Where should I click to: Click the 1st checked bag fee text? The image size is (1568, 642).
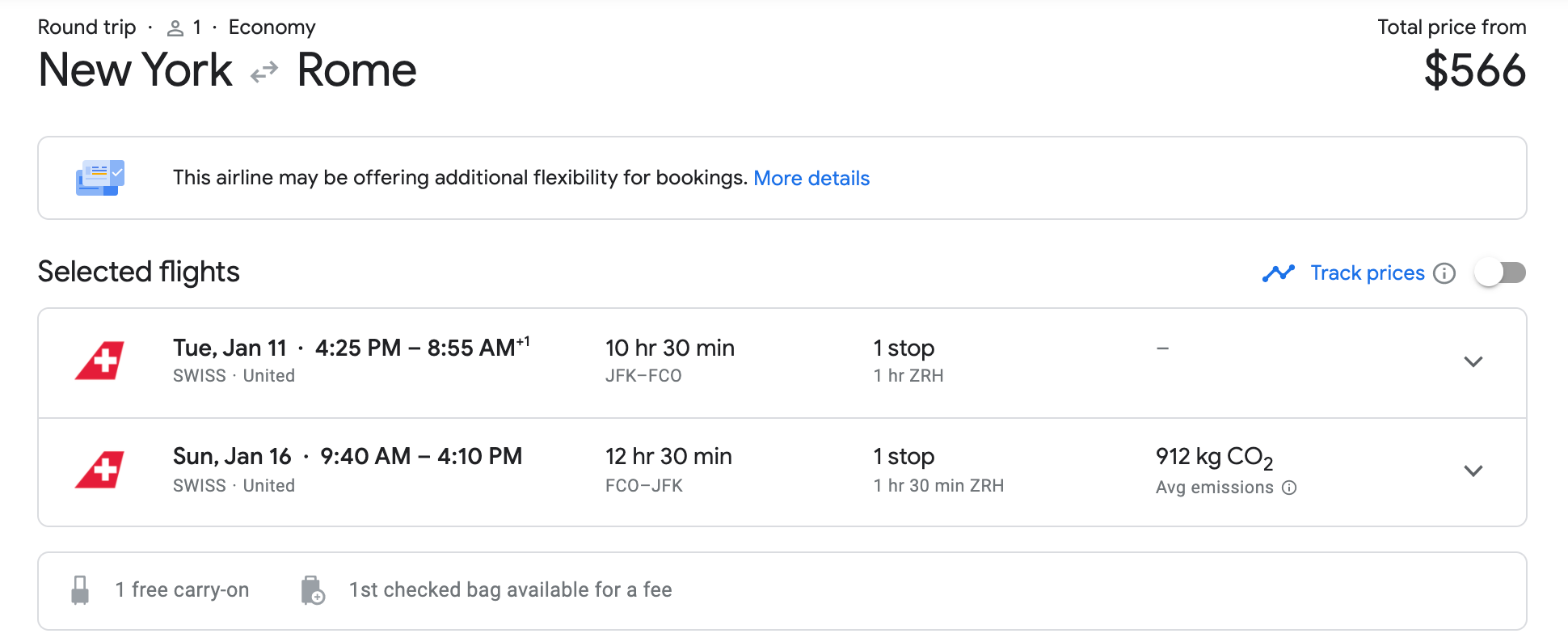[510, 590]
